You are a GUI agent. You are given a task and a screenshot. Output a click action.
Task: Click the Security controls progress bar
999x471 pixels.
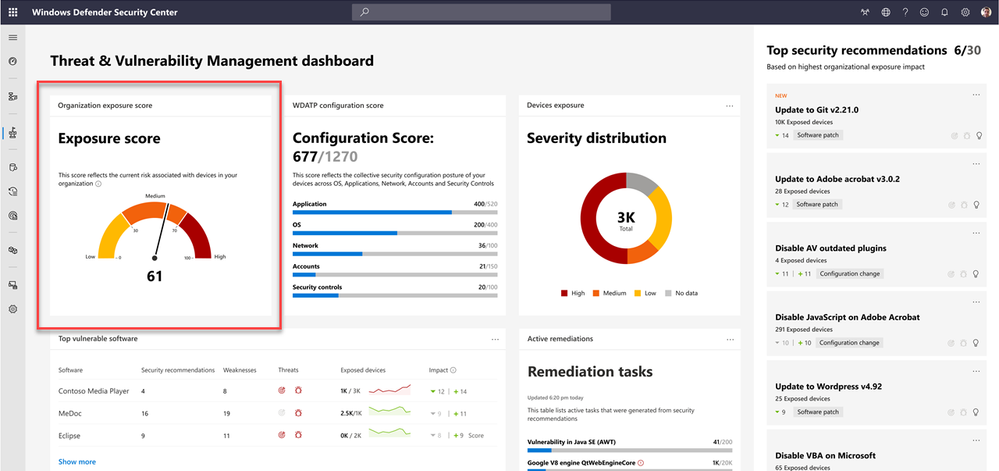[x=394, y=295]
